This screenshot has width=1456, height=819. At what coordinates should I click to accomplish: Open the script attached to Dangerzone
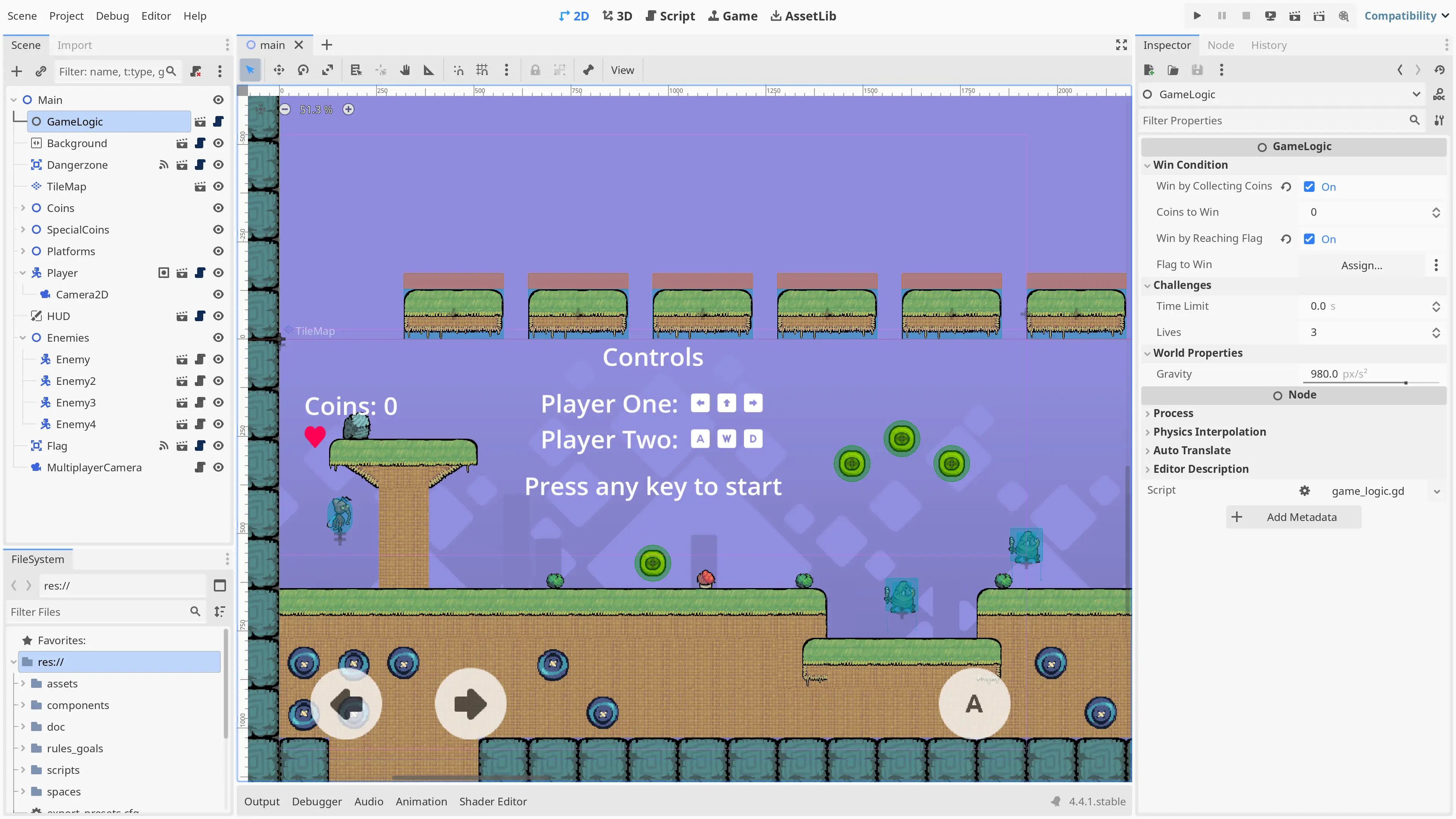tap(200, 165)
